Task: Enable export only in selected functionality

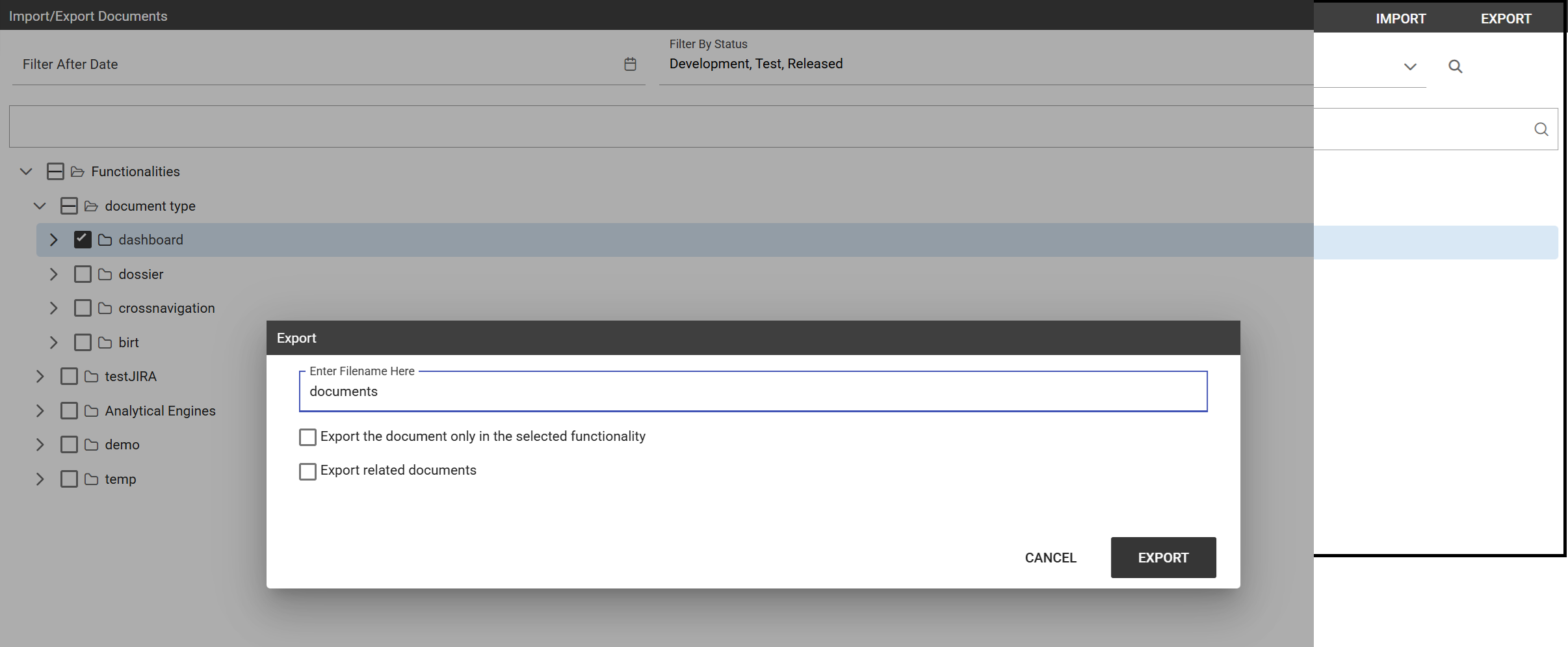Action: pyautogui.click(x=307, y=437)
